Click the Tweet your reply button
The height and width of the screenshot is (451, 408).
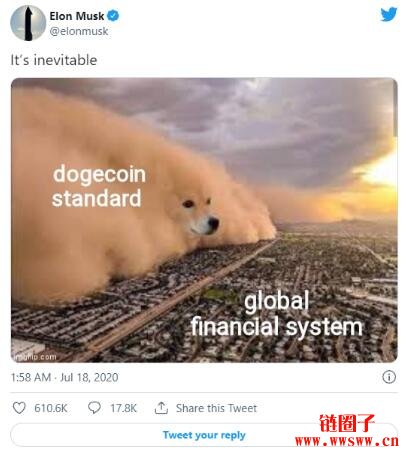204,435
